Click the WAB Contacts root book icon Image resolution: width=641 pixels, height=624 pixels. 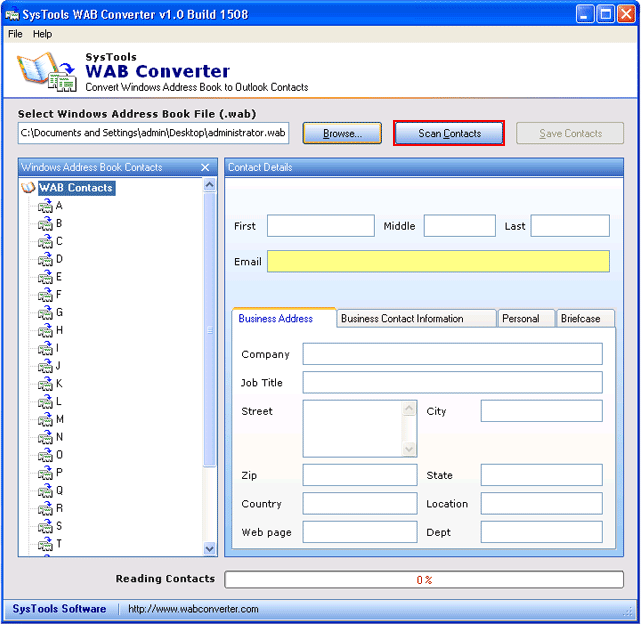28,188
